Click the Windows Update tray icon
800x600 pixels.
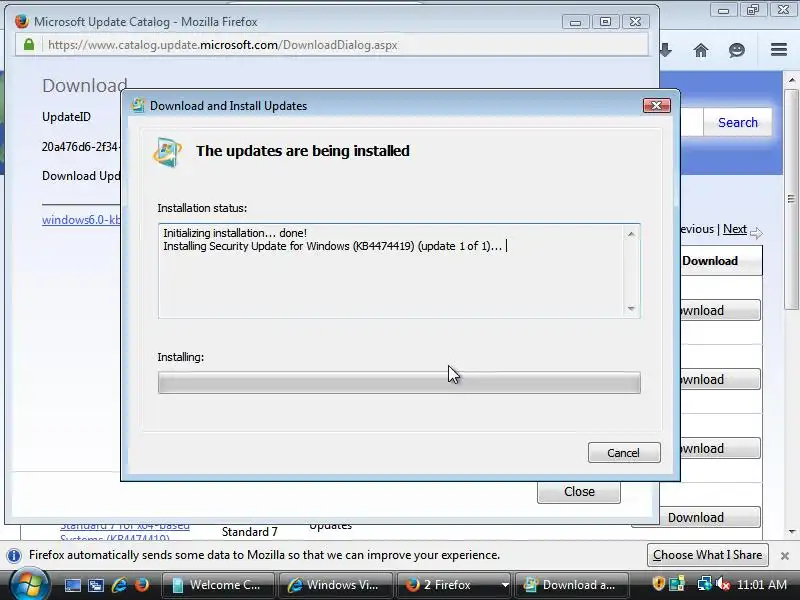tap(677, 584)
